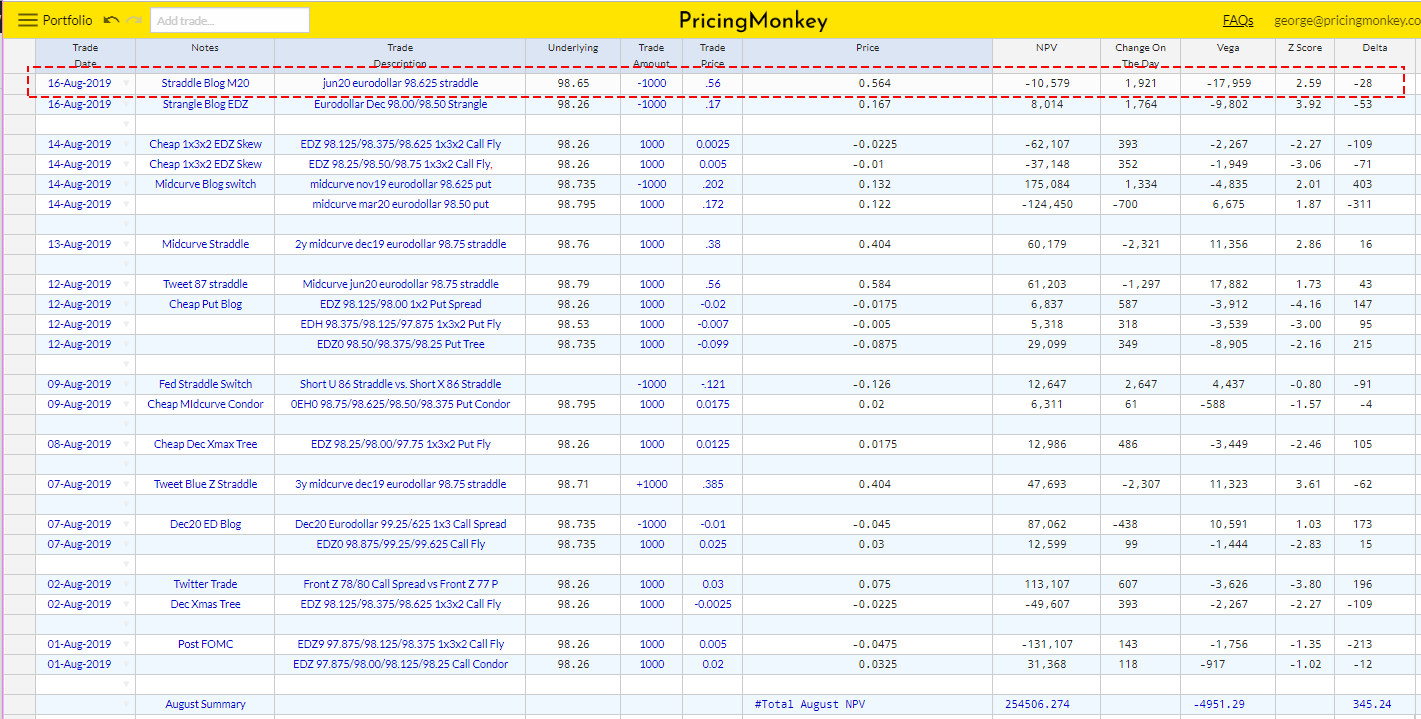Select 'EDZ 97.875/98.00/98.125/98.25 Call Condor' cell
The height and width of the screenshot is (719, 1421).
[x=400, y=664]
